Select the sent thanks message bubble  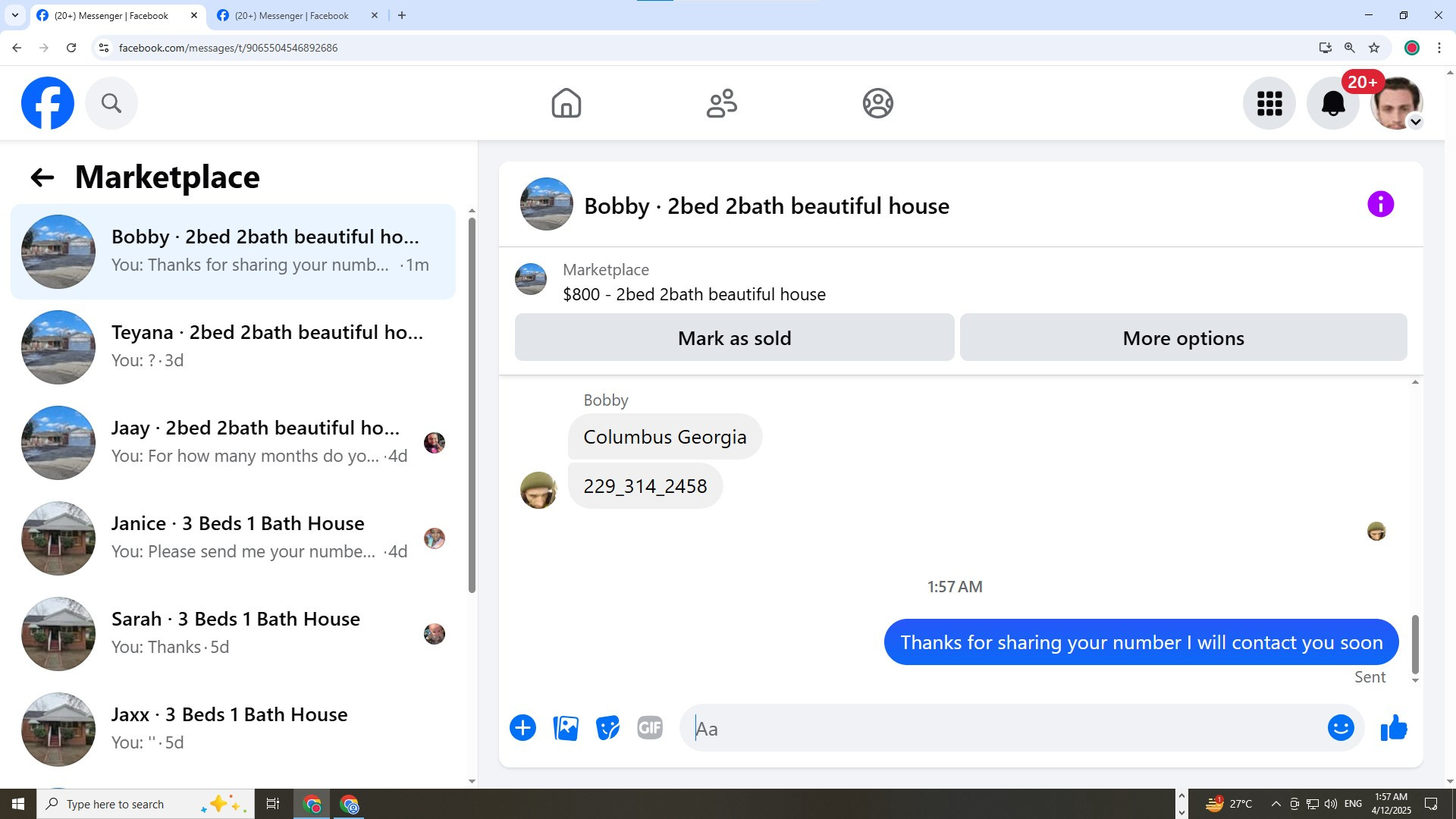coord(1141,642)
